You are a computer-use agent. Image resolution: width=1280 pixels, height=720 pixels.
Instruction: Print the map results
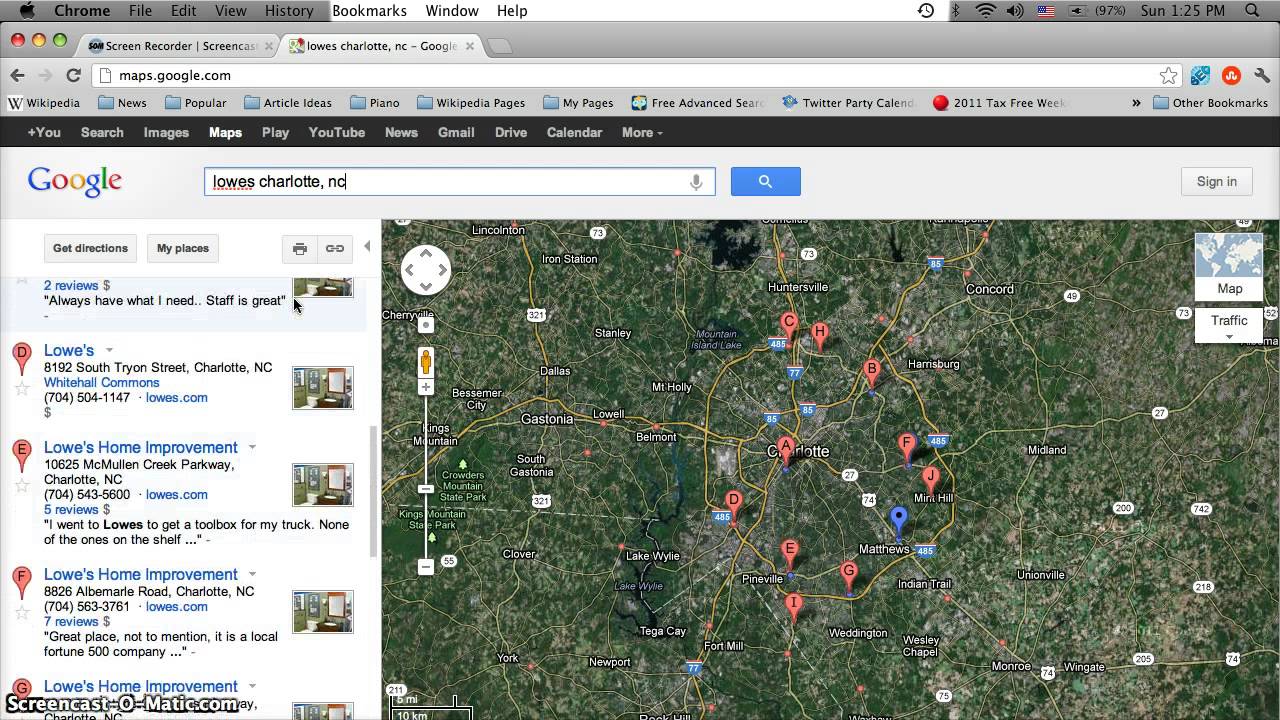(299, 248)
